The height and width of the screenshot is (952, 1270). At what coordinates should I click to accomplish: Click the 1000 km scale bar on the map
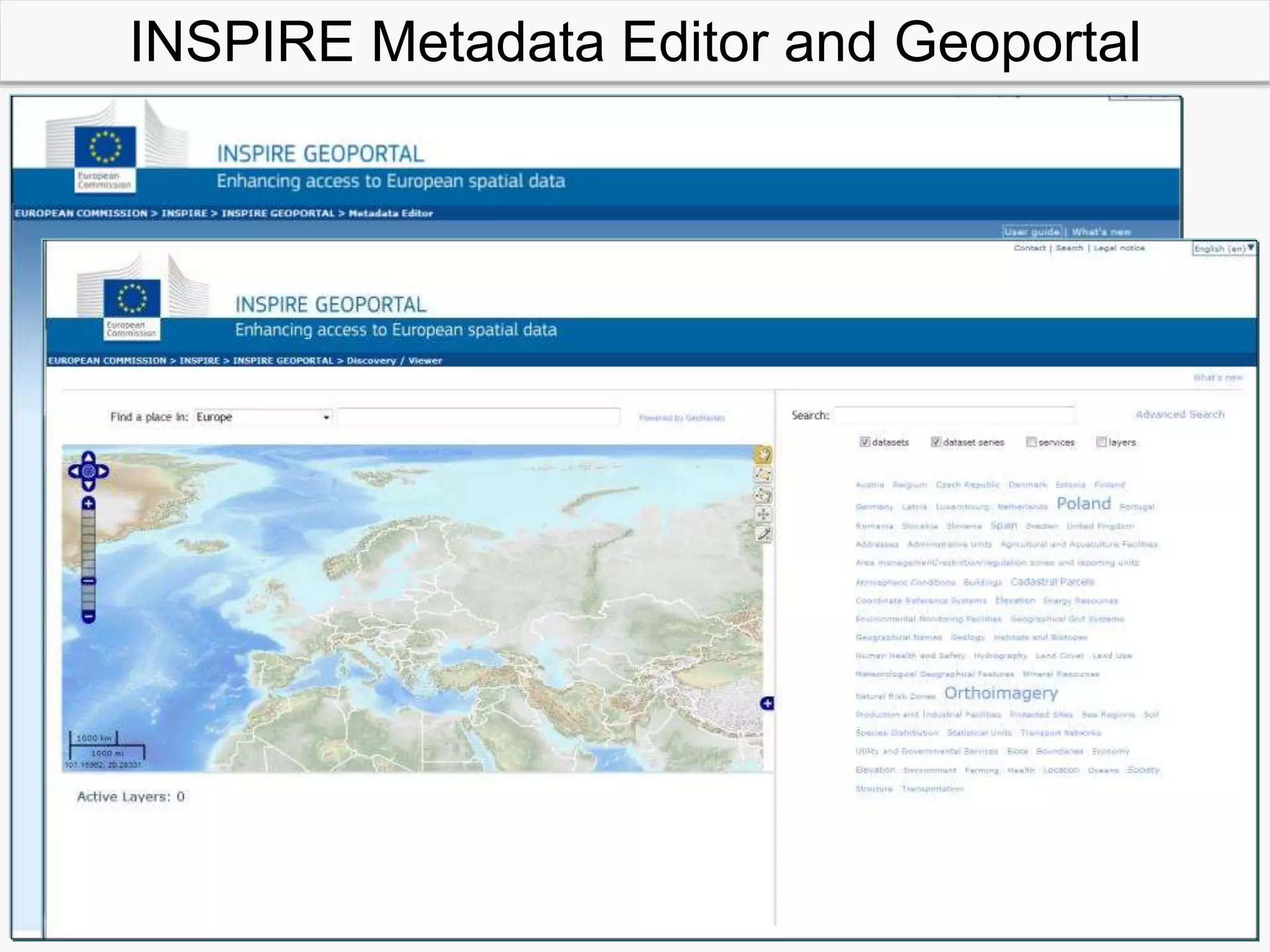pyautogui.click(x=94, y=738)
